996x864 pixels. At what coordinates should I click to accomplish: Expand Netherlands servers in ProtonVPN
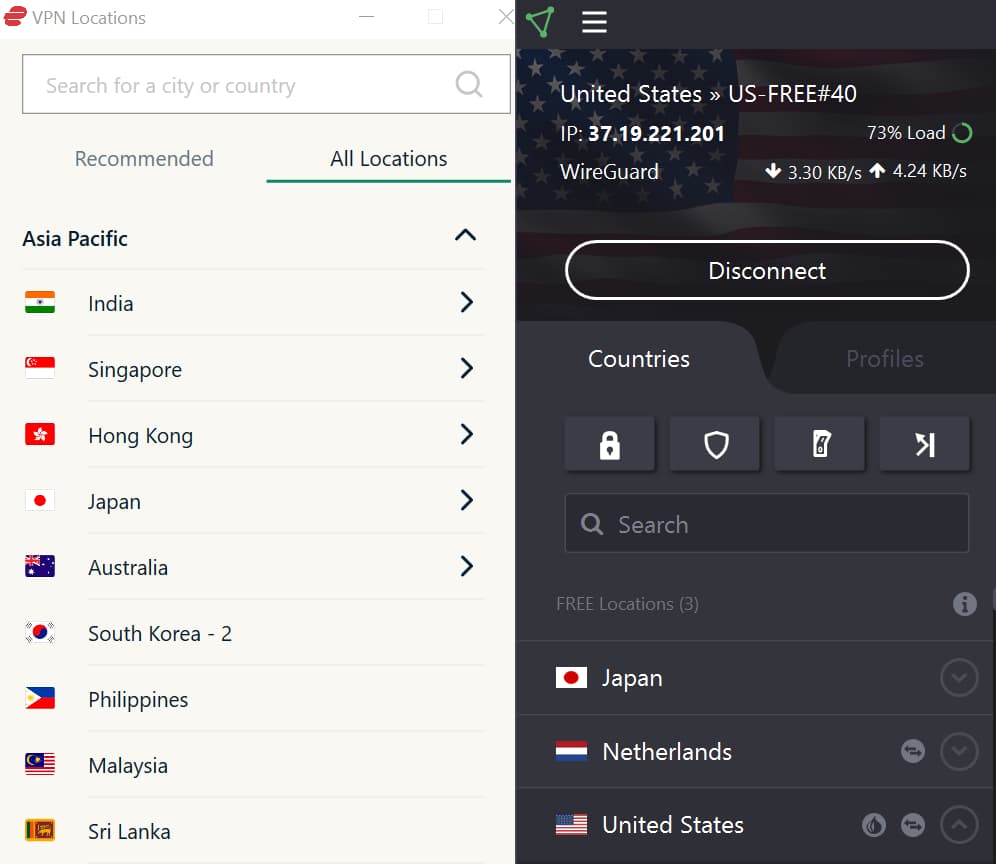coord(959,752)
